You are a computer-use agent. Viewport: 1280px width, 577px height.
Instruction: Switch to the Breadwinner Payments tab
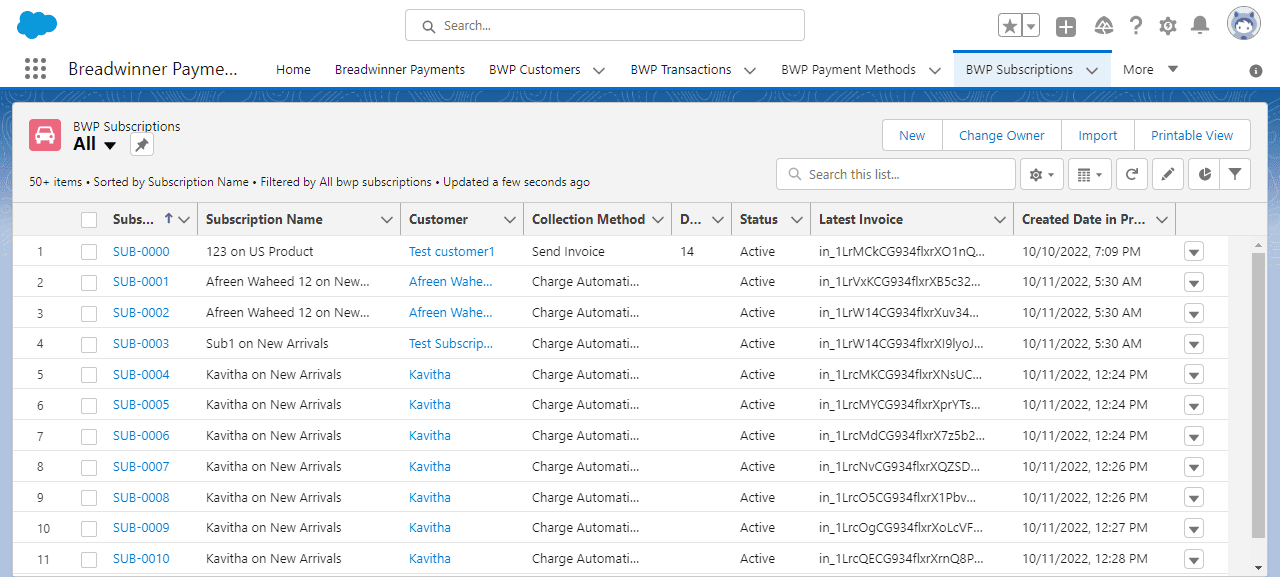pos(400,69)
